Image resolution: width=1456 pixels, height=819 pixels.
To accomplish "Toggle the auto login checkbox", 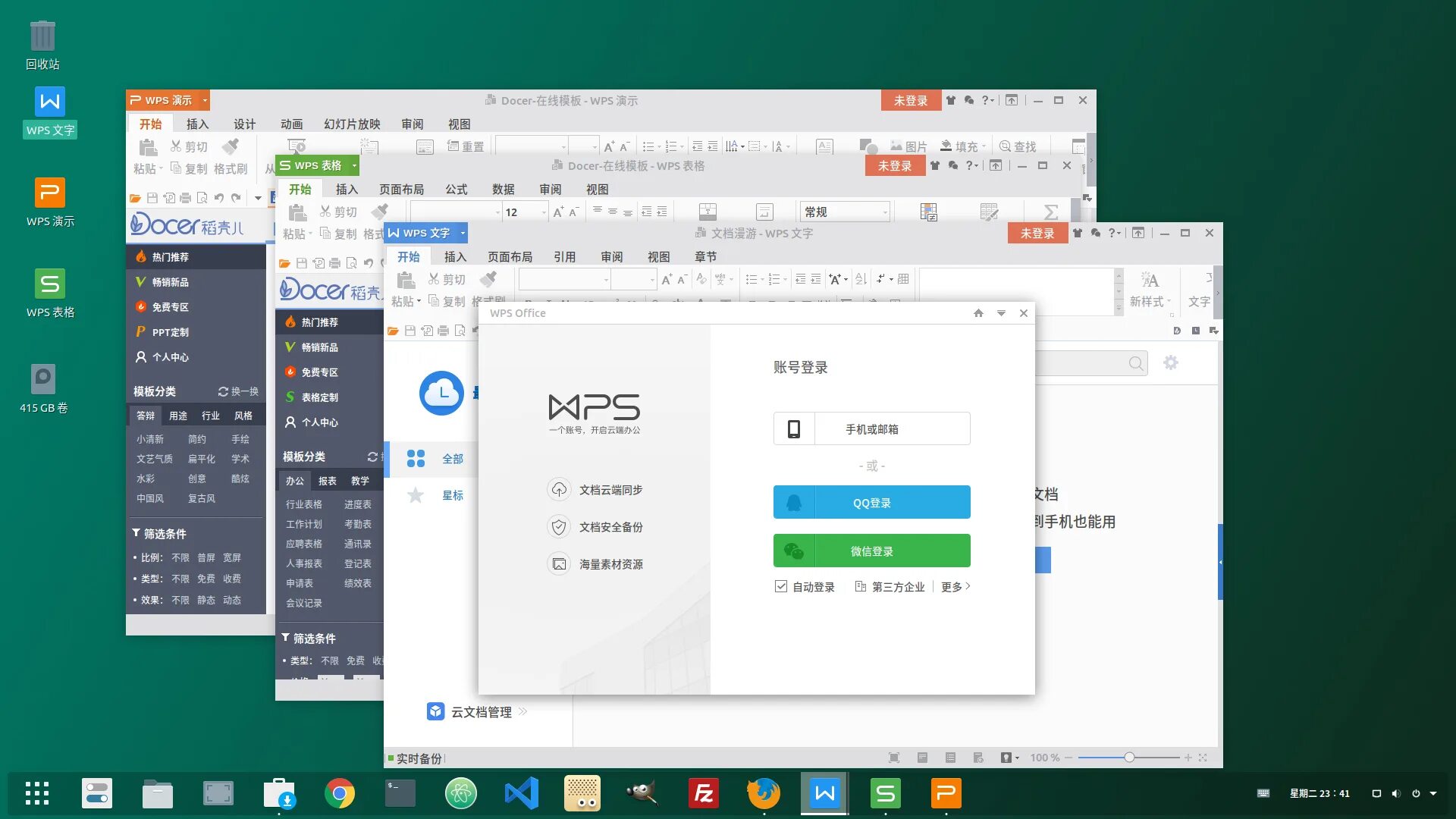I will [x=781, y=586].
